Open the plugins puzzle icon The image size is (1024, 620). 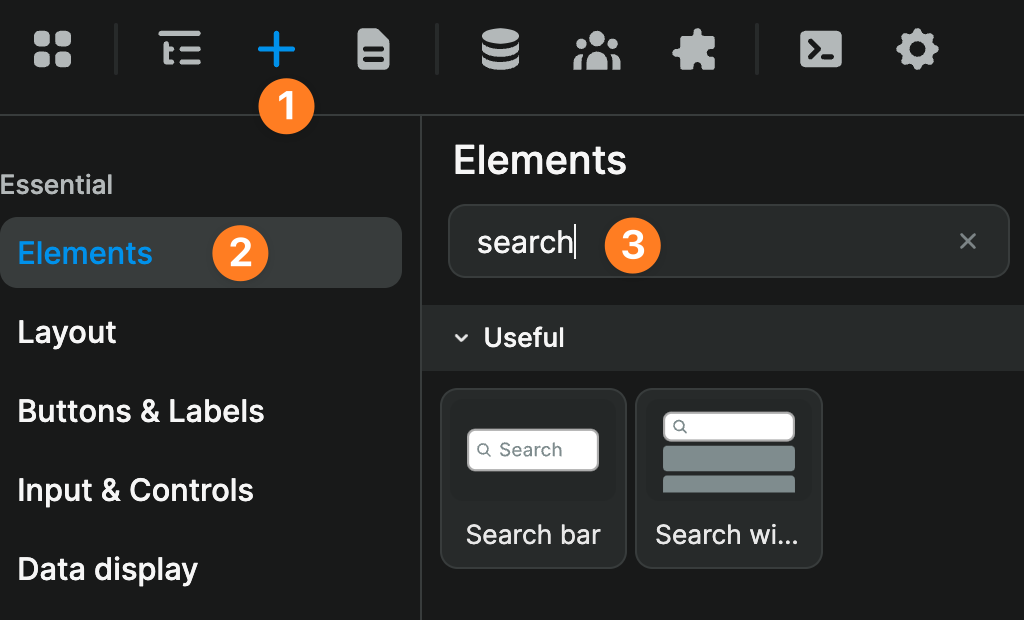coord(694,49)
